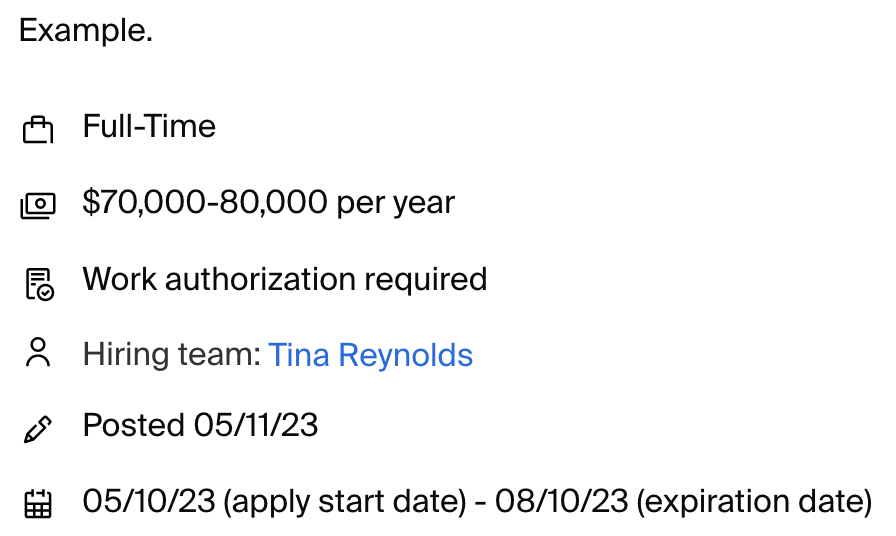Open Tina Reynolds' profile link
Image resolution: width=896 pixels, height=536 pixels.
[x=370, y=355]
